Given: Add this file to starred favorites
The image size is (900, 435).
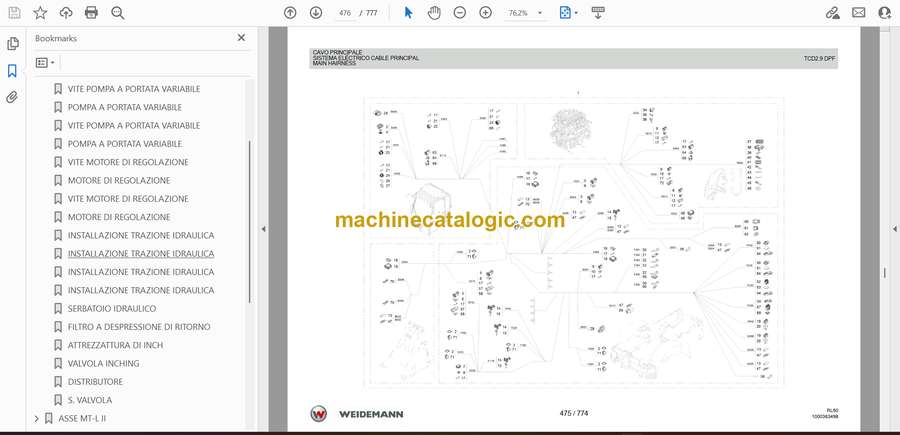Looking at the screenshot, I should [x=40, y=13].
